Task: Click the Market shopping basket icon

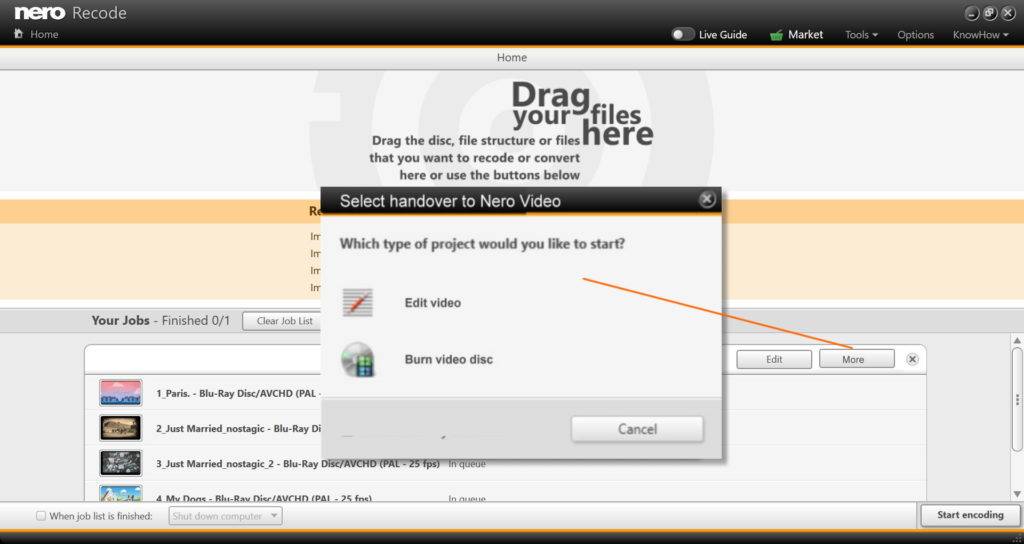Action: pos(776,35)
